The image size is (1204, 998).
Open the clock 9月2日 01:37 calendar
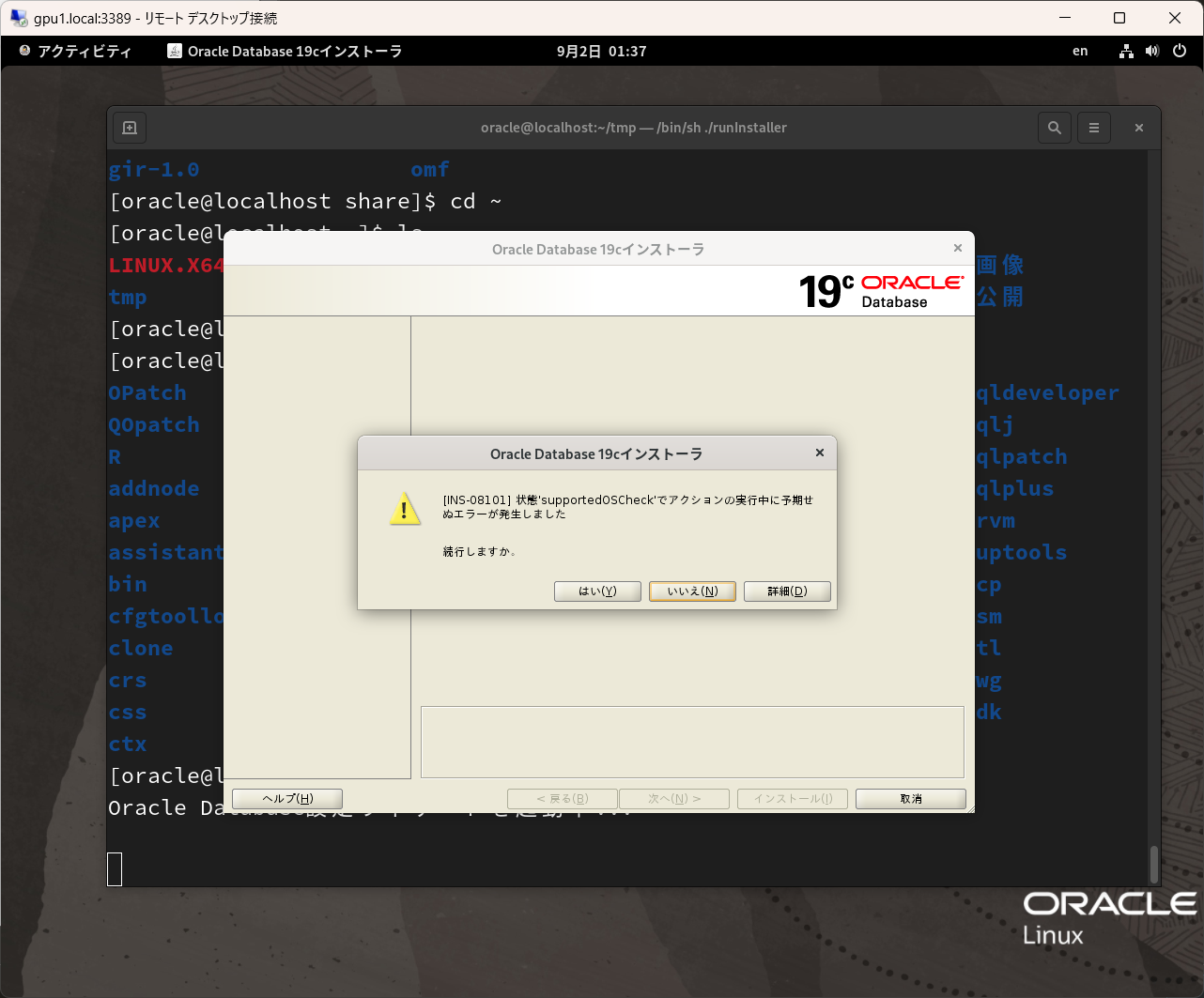(601, 51)
